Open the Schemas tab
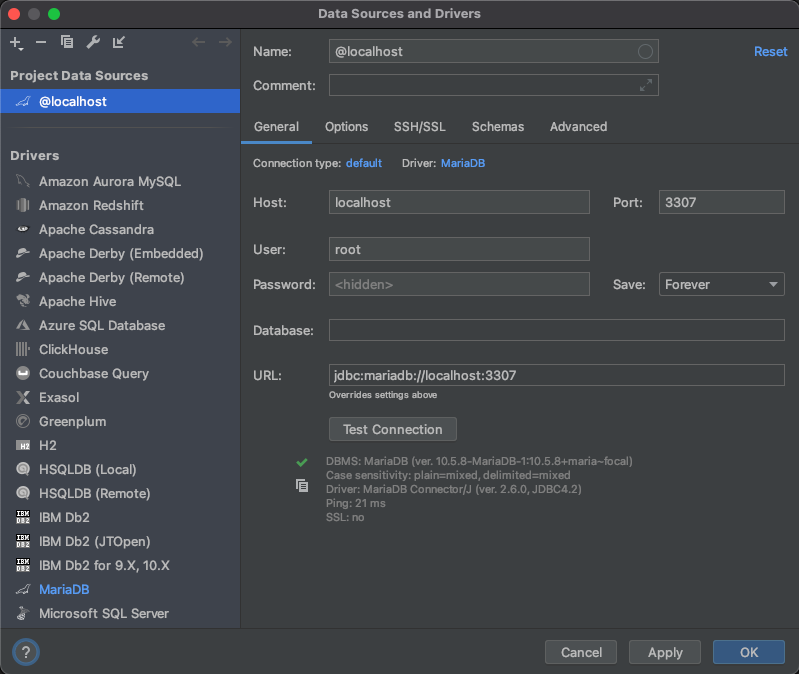799x674 pixels. pyautogui.click(x=498, y=127)
